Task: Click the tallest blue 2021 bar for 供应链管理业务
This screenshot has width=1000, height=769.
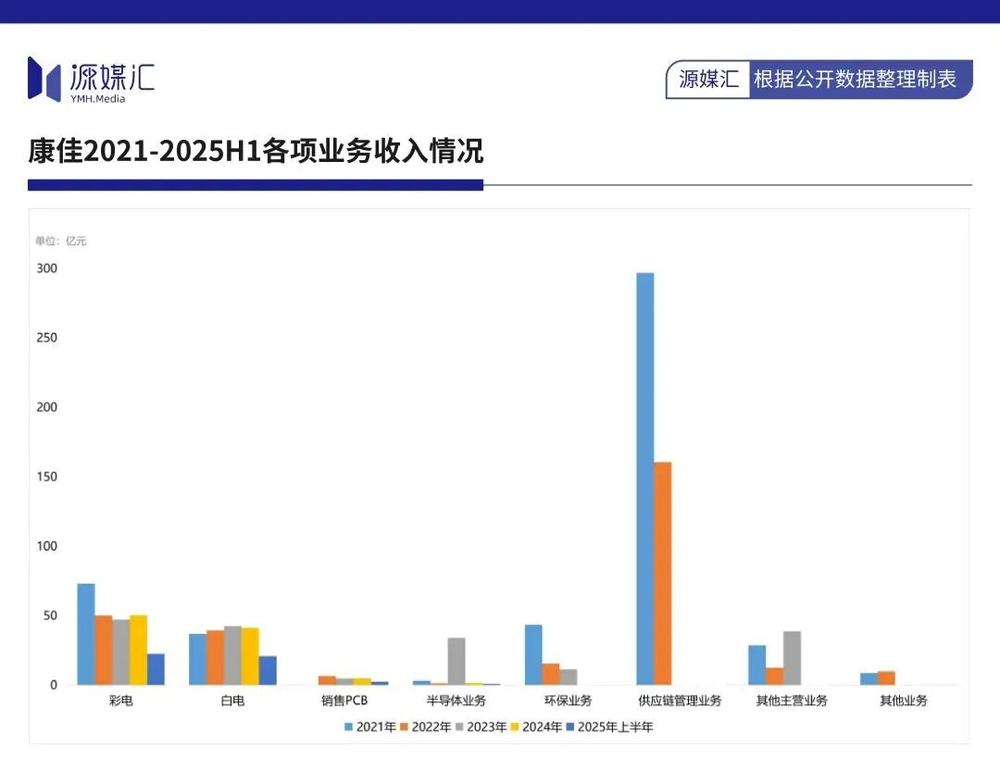Action: click(x=645, y=479)
